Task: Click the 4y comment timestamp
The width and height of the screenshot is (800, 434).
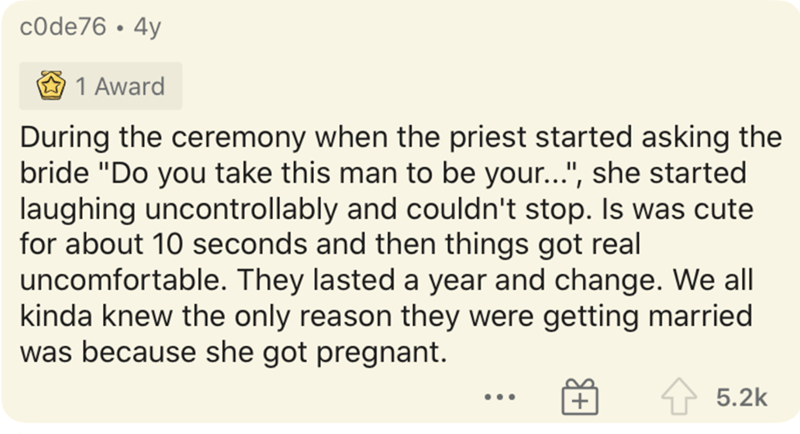Action: click(x=147, y=27)
